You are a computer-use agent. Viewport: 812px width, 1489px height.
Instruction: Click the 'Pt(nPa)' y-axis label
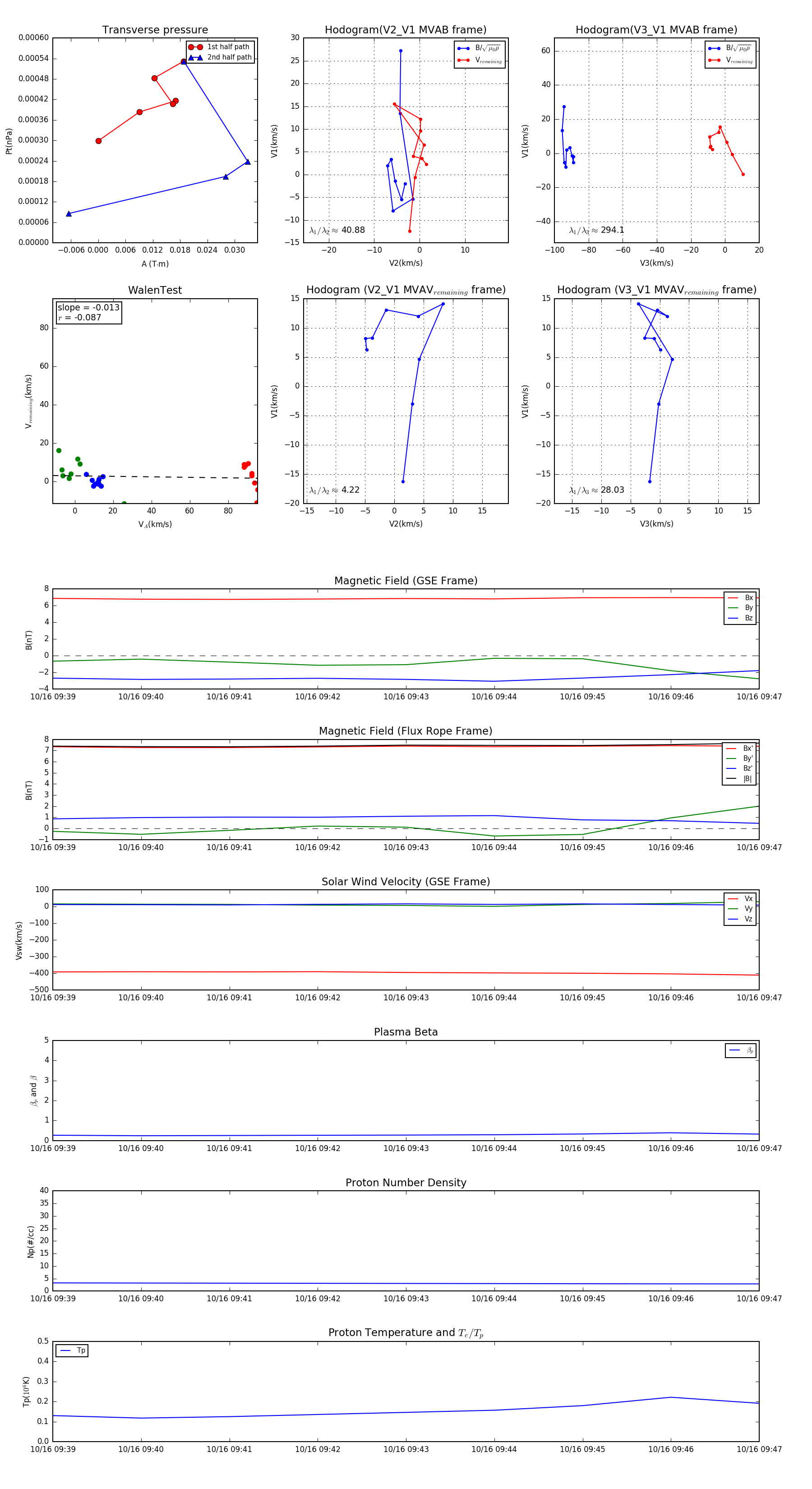pyautogui.click(x=9, y=141)
